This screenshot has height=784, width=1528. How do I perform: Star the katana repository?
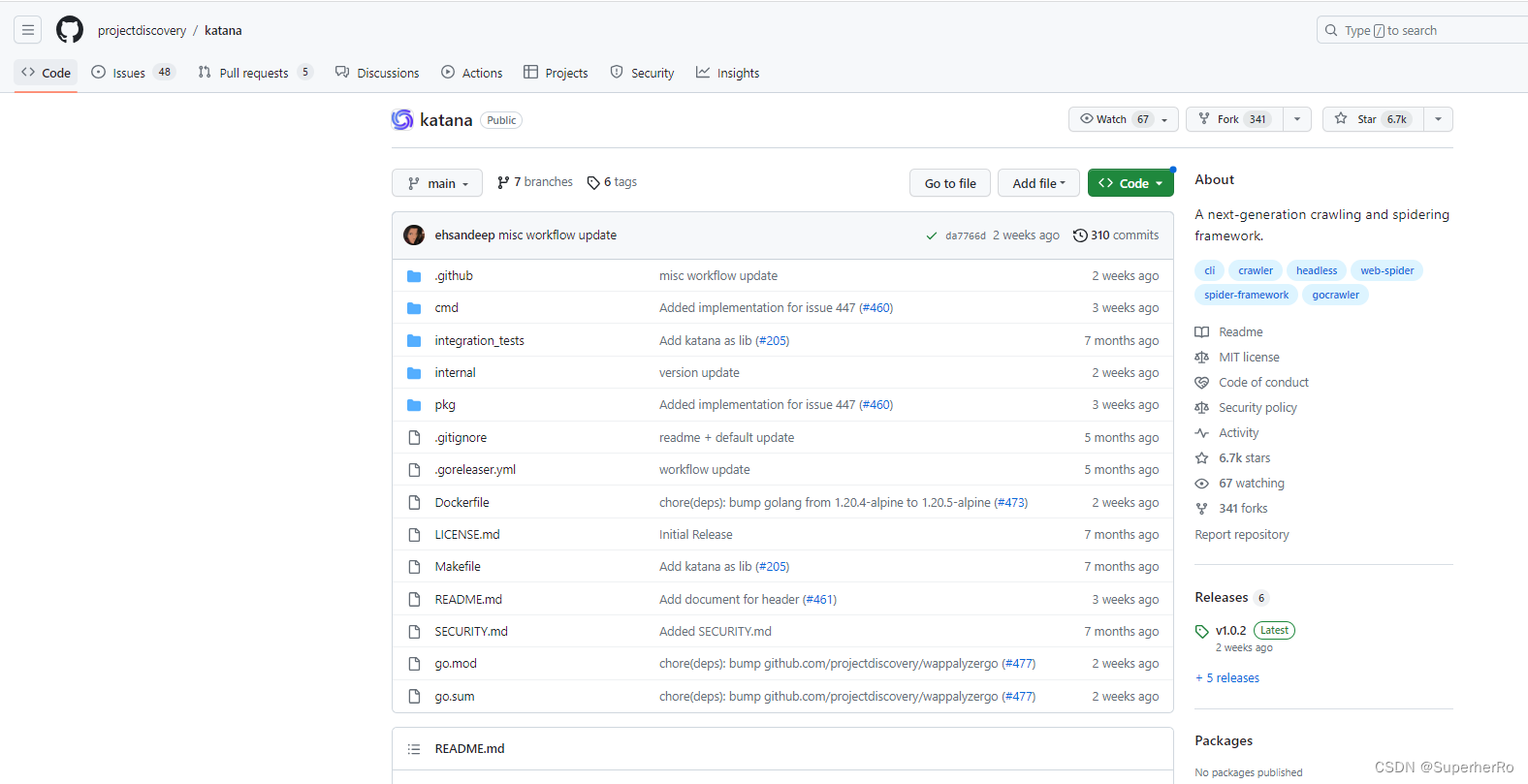(1374, 119)
